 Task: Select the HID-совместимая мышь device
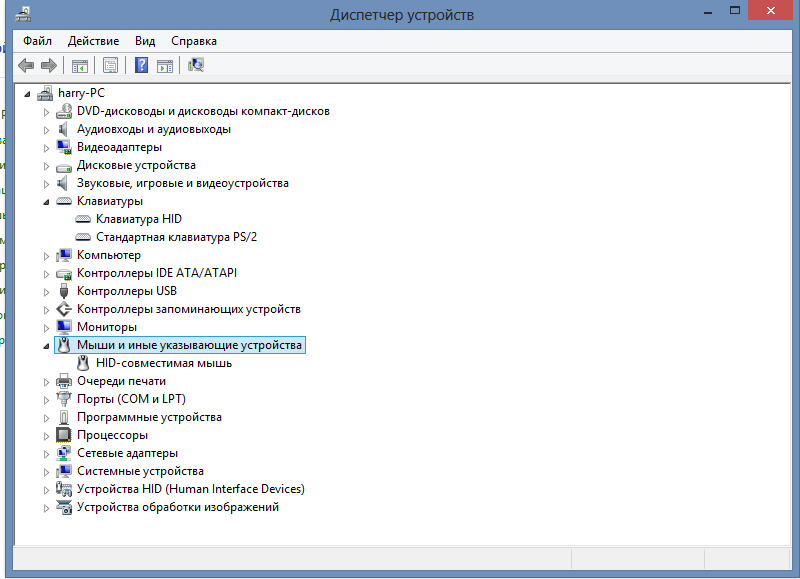(x=163, y=363)
